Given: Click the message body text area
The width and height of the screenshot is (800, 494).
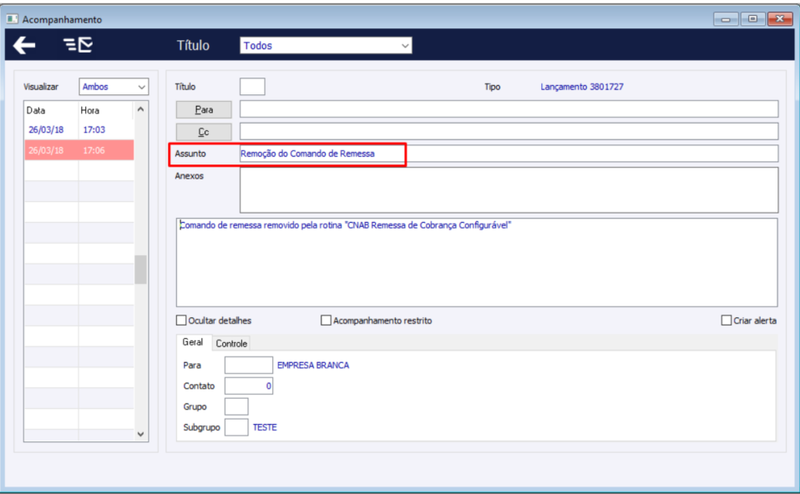Looking at the screenshot, I should pyautogui.click(x=477, y=262).
